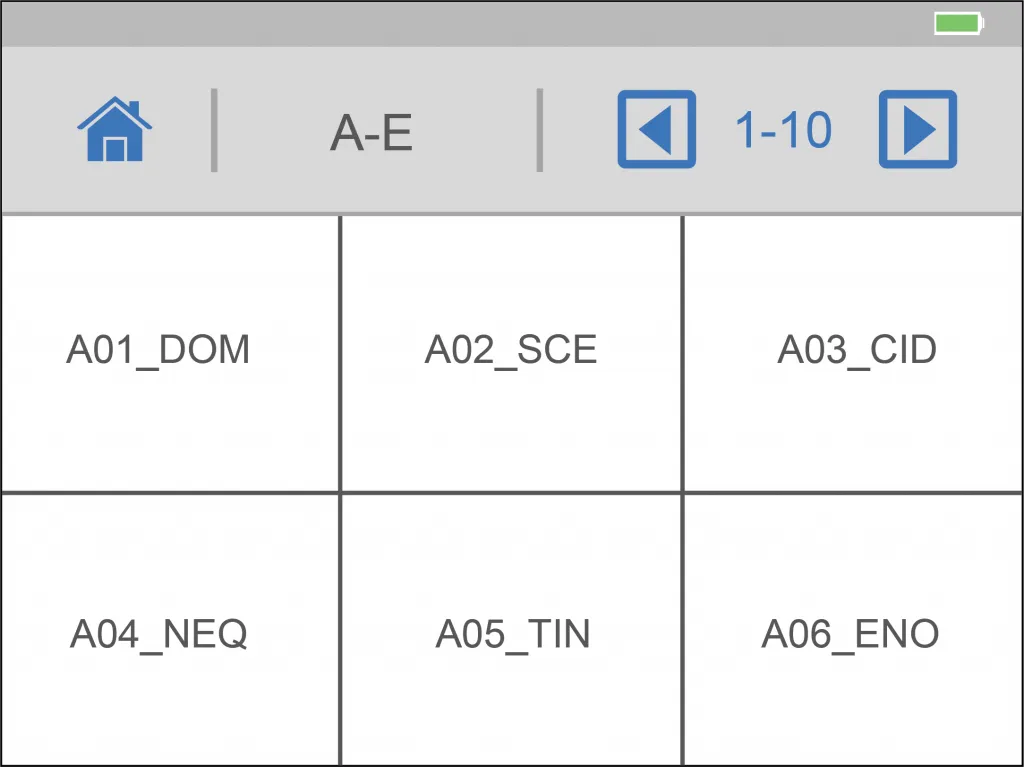Go to the home screen
Image resolution: width=1024 pixels, height=767 pixels.
click(x=114, y=129)
